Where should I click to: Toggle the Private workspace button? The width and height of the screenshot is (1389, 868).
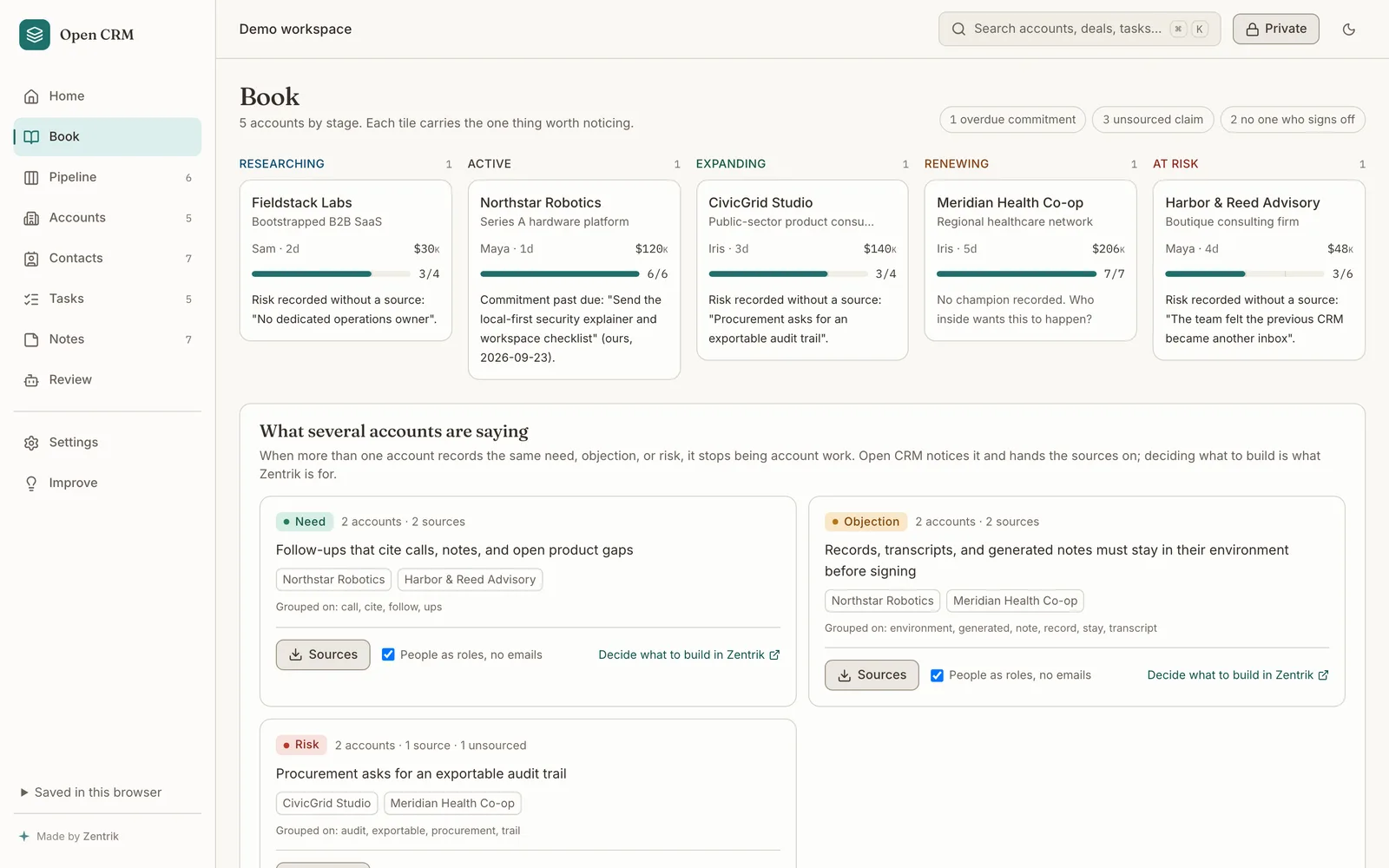[1276, 29]
